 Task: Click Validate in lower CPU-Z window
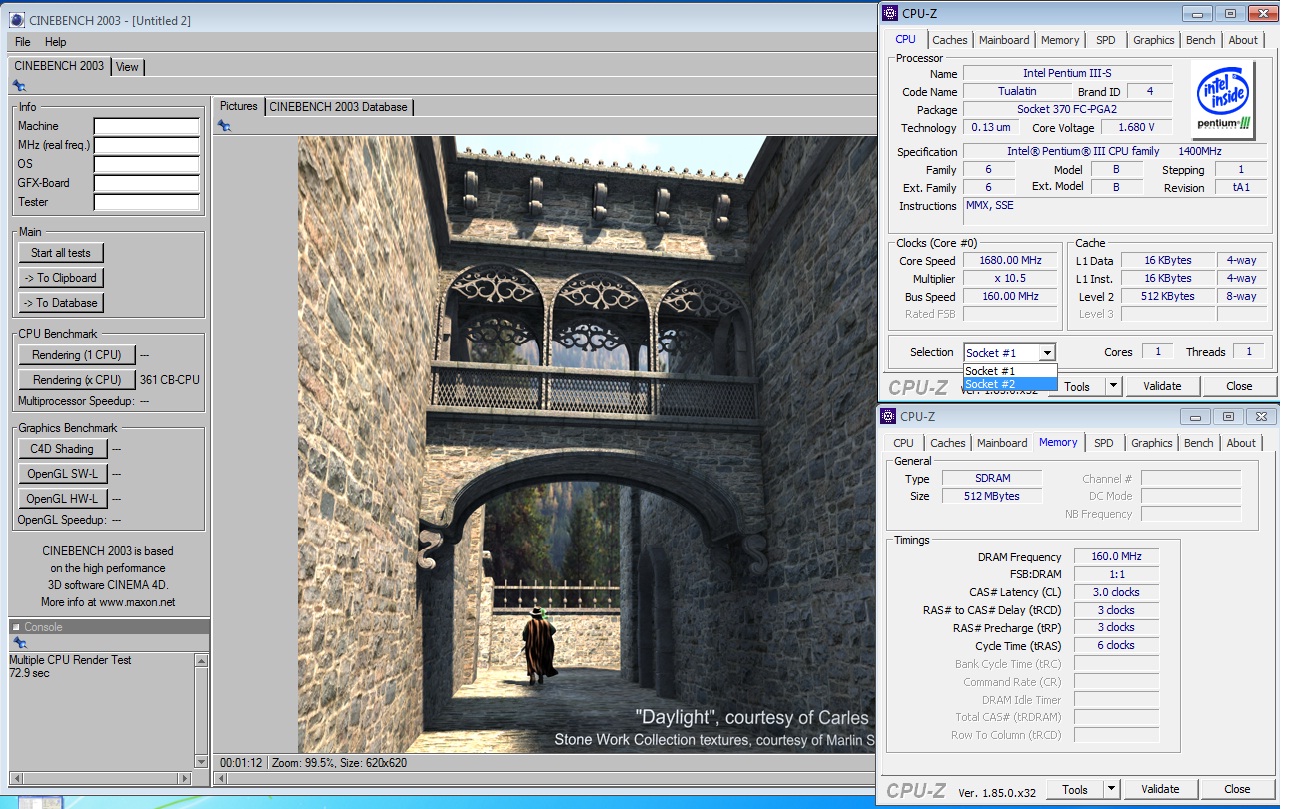[1160, 789]
